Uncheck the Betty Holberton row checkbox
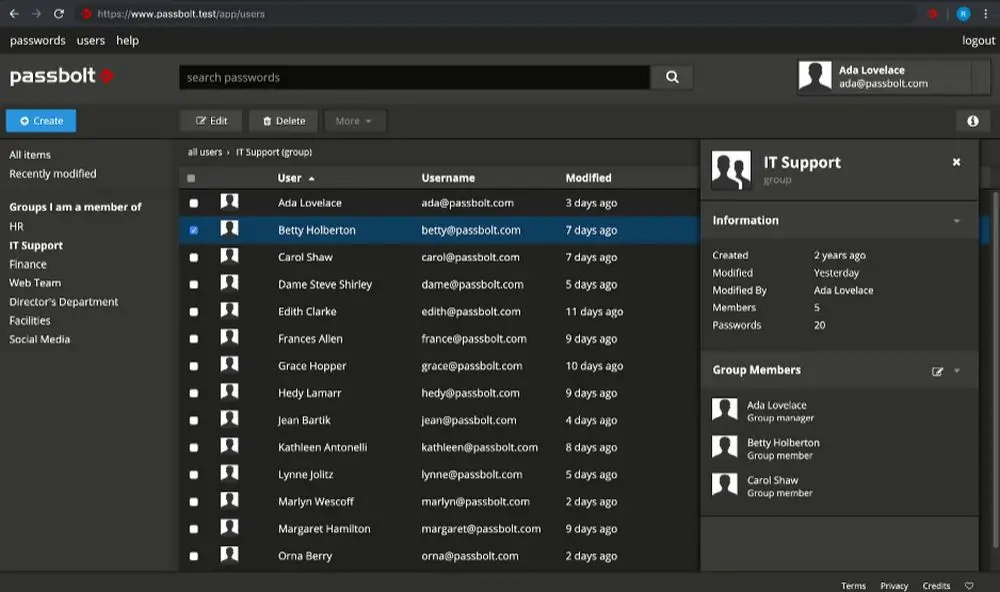The image size is (1000, 592). 194,230
